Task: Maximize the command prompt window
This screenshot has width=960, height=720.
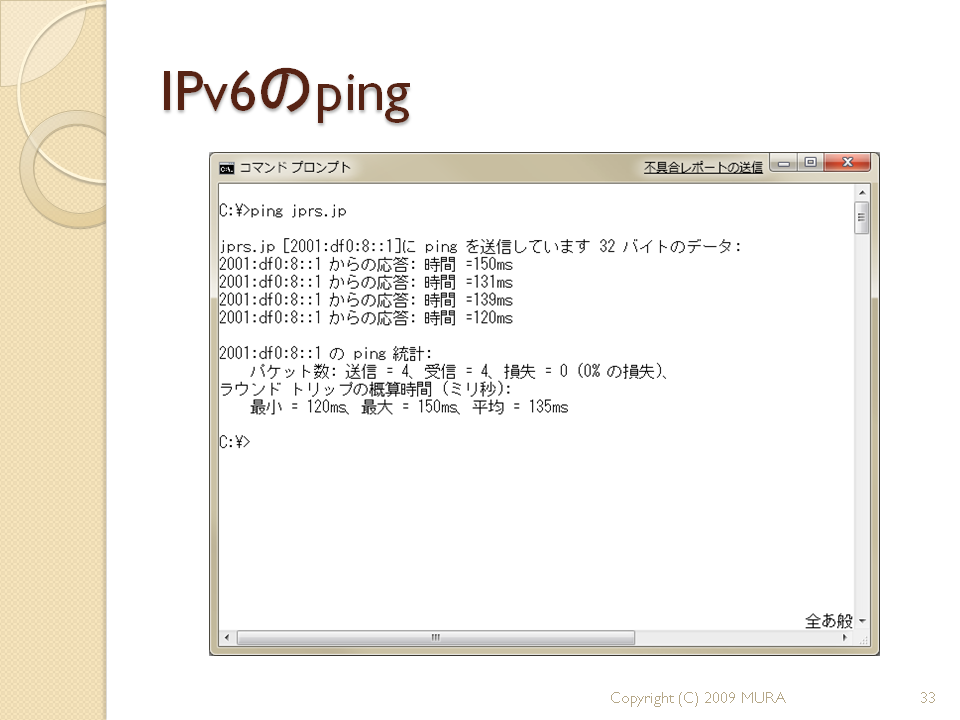Action: click(x=811, y=163)
